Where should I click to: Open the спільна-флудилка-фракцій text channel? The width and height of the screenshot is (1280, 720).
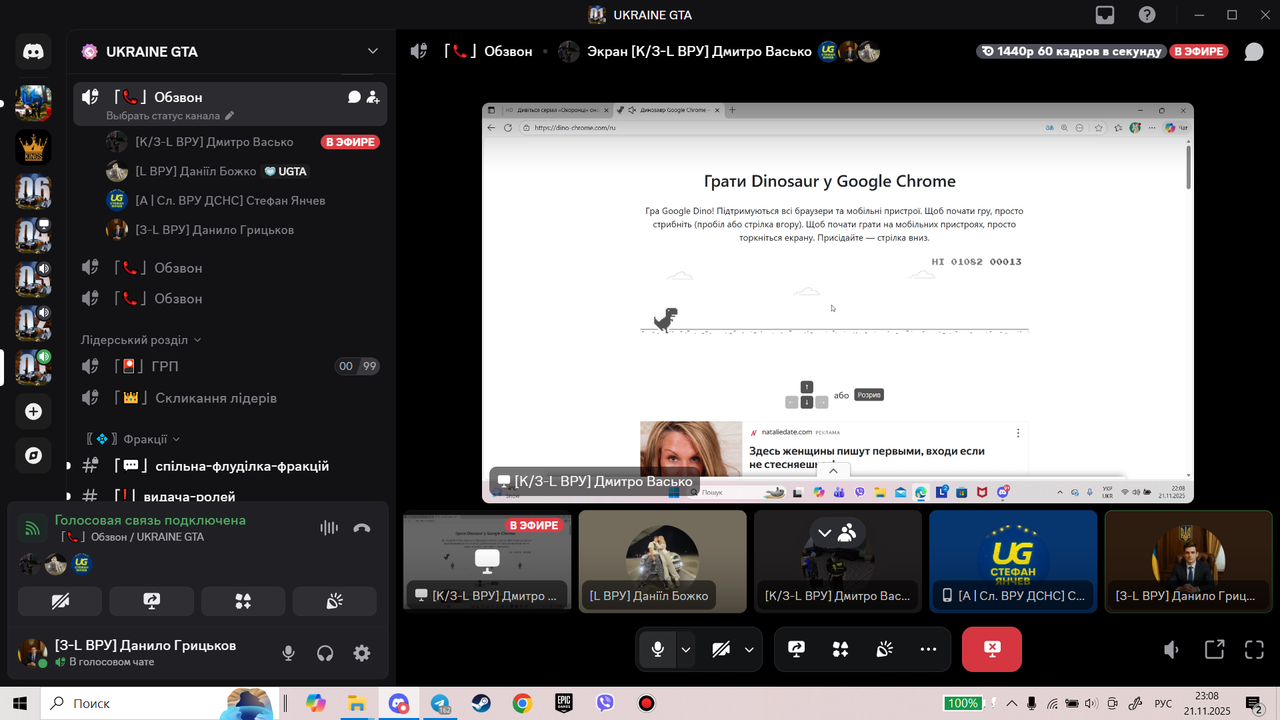point(230,466)
